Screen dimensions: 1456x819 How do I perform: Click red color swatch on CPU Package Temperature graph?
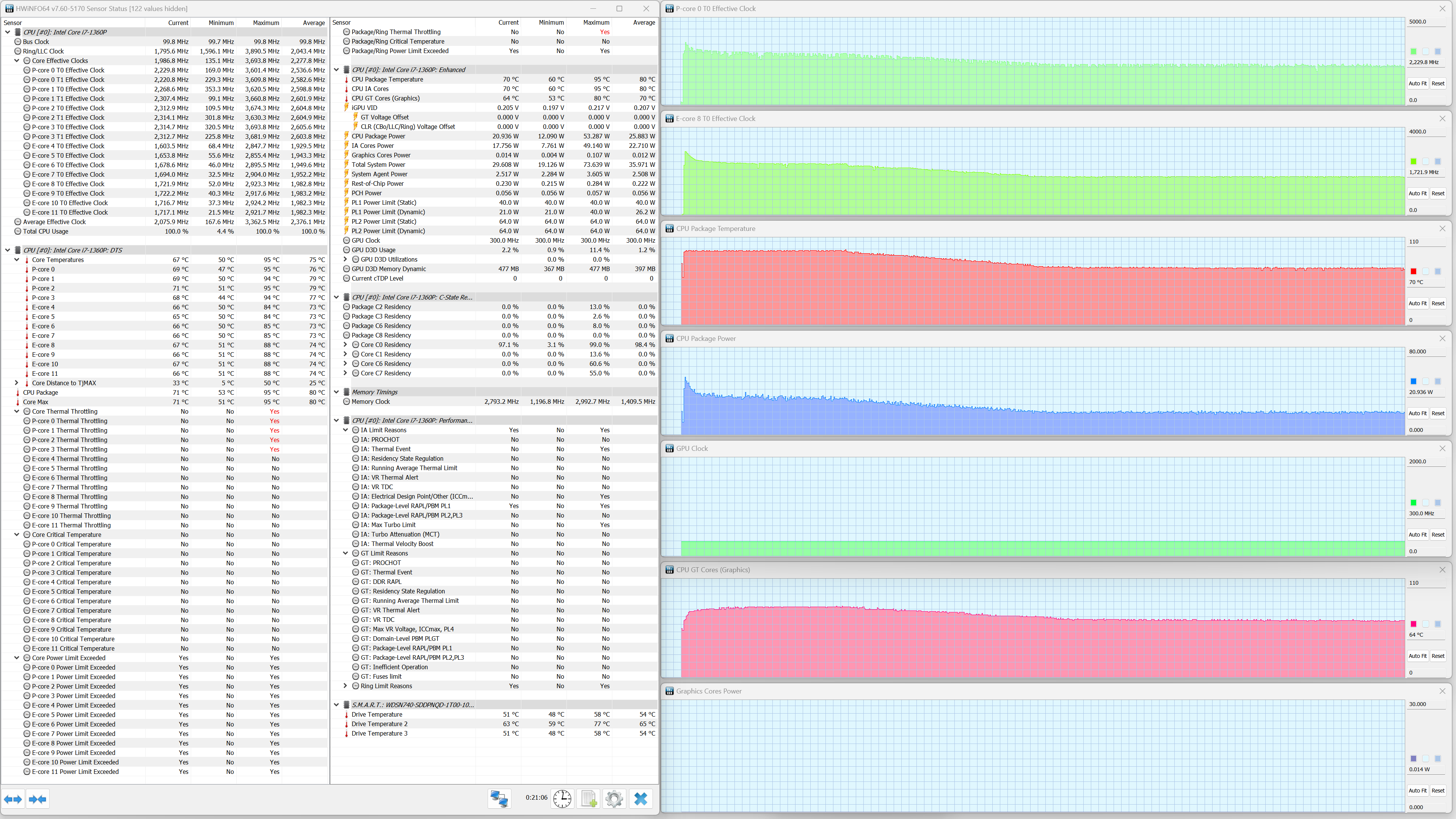[x=1413, y=271]
